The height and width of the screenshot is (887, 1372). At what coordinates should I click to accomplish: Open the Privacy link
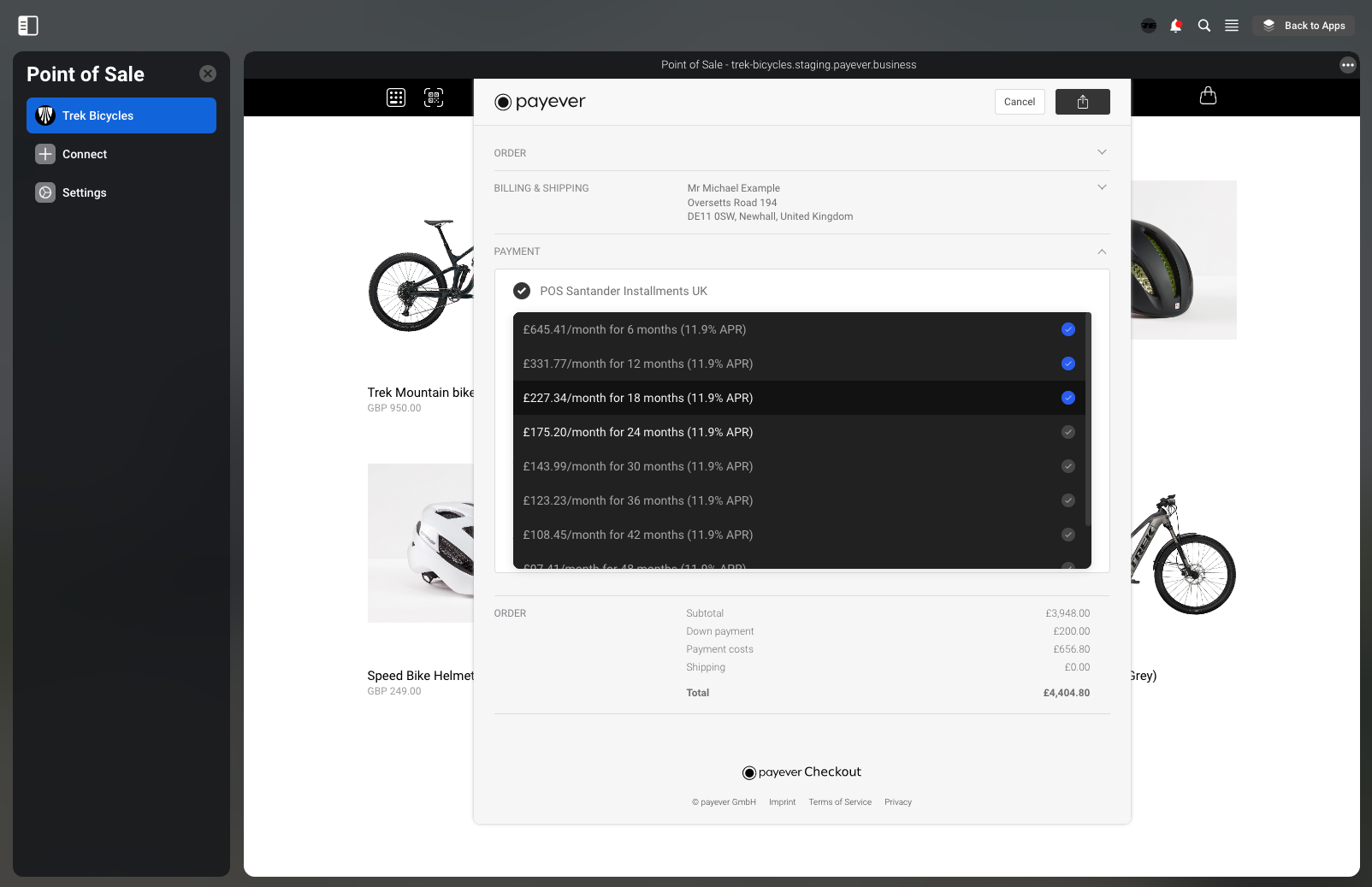tap(898, 802)
